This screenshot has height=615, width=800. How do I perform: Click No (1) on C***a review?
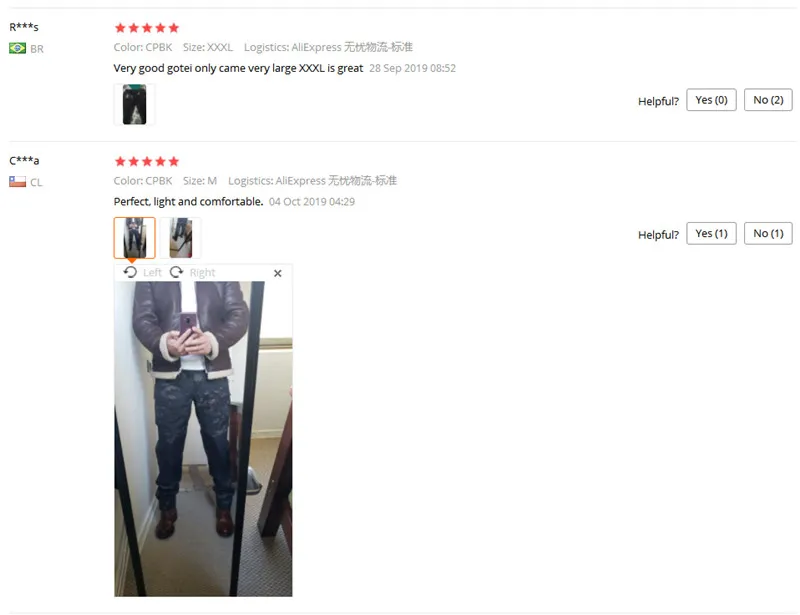tap(768, 233)
